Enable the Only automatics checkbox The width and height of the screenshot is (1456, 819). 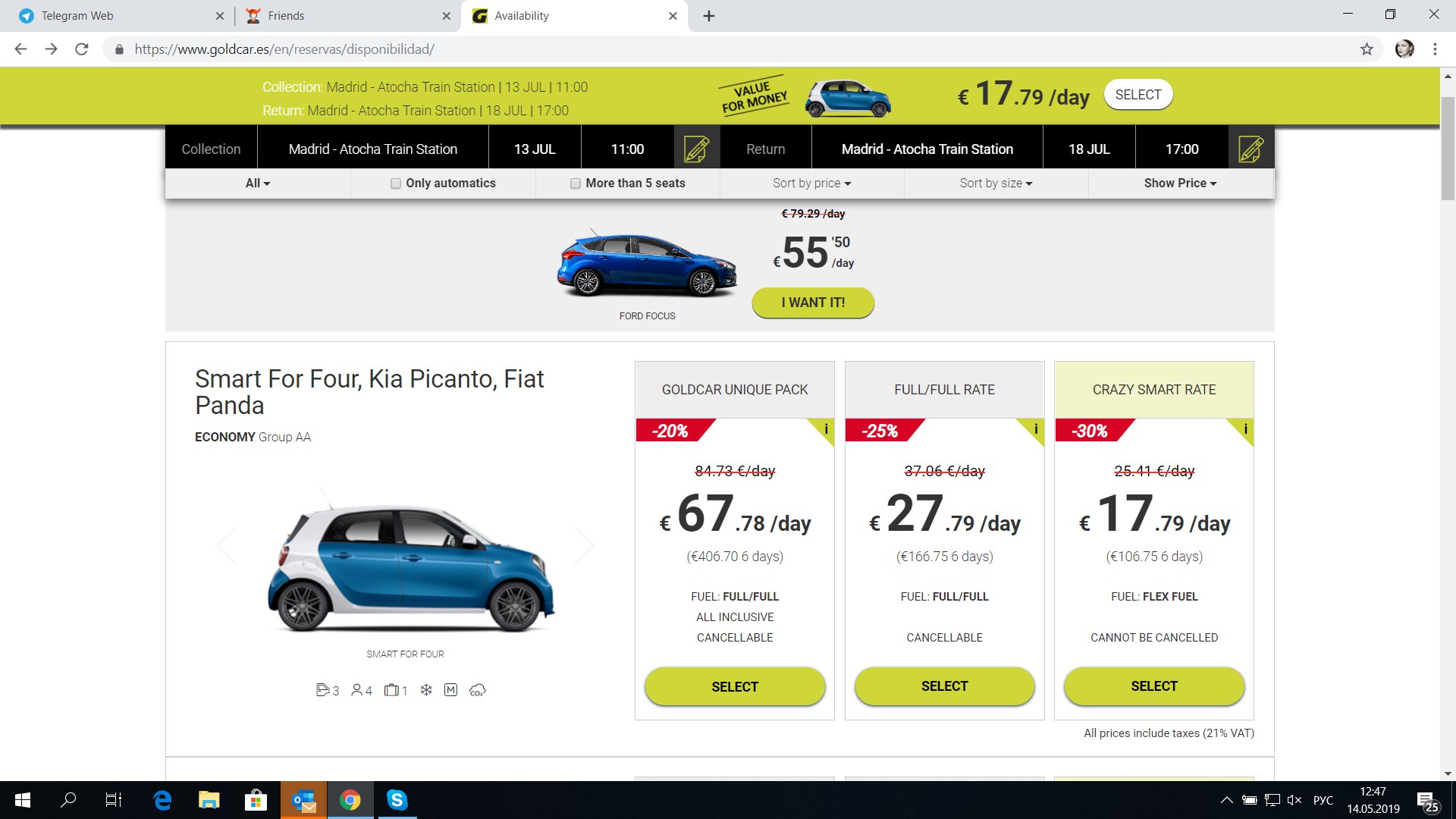[x=395, y=184]
